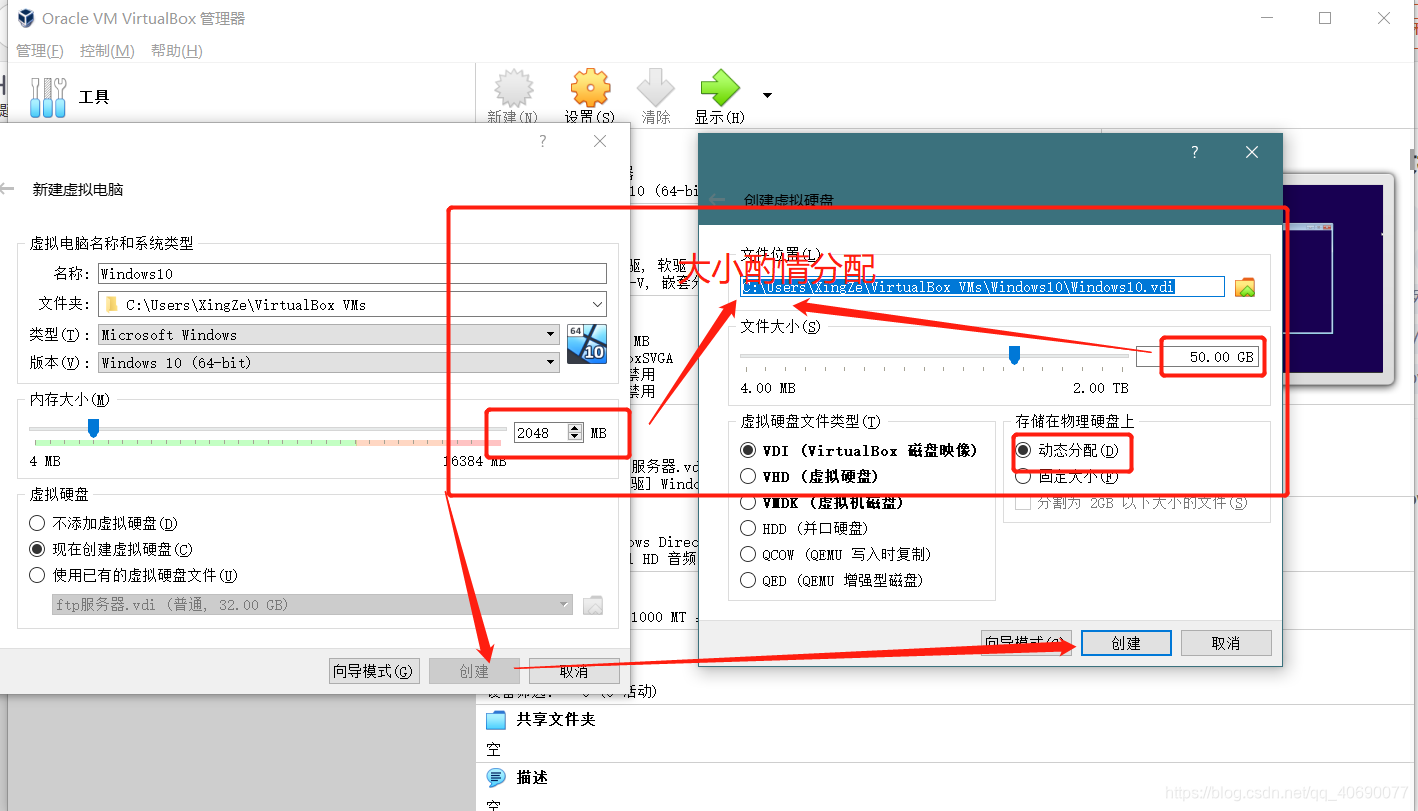Click the 创建 button in 创建虚拟硬盘 dialog
Screen dimensions: 1418x811
[x=1126, y=643]
